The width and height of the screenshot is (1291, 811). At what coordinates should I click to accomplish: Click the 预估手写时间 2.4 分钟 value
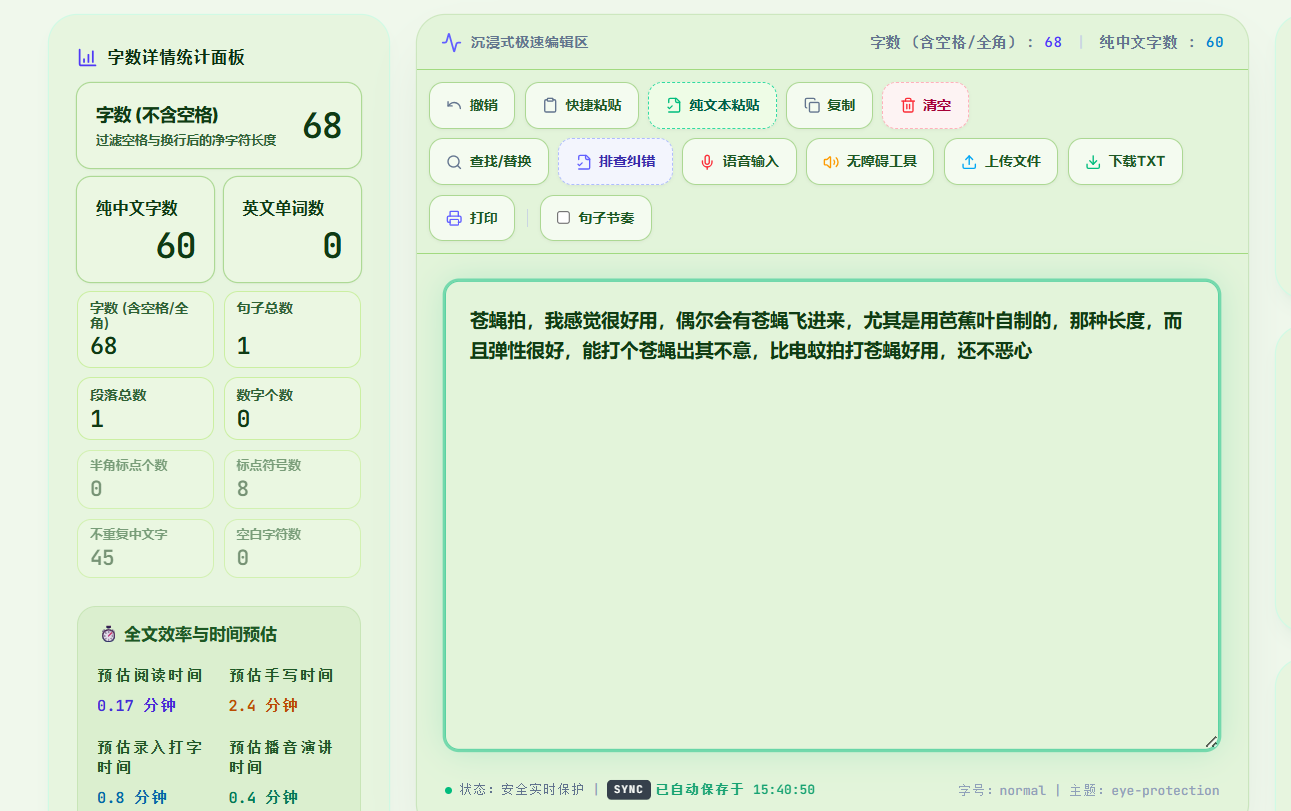263,705
